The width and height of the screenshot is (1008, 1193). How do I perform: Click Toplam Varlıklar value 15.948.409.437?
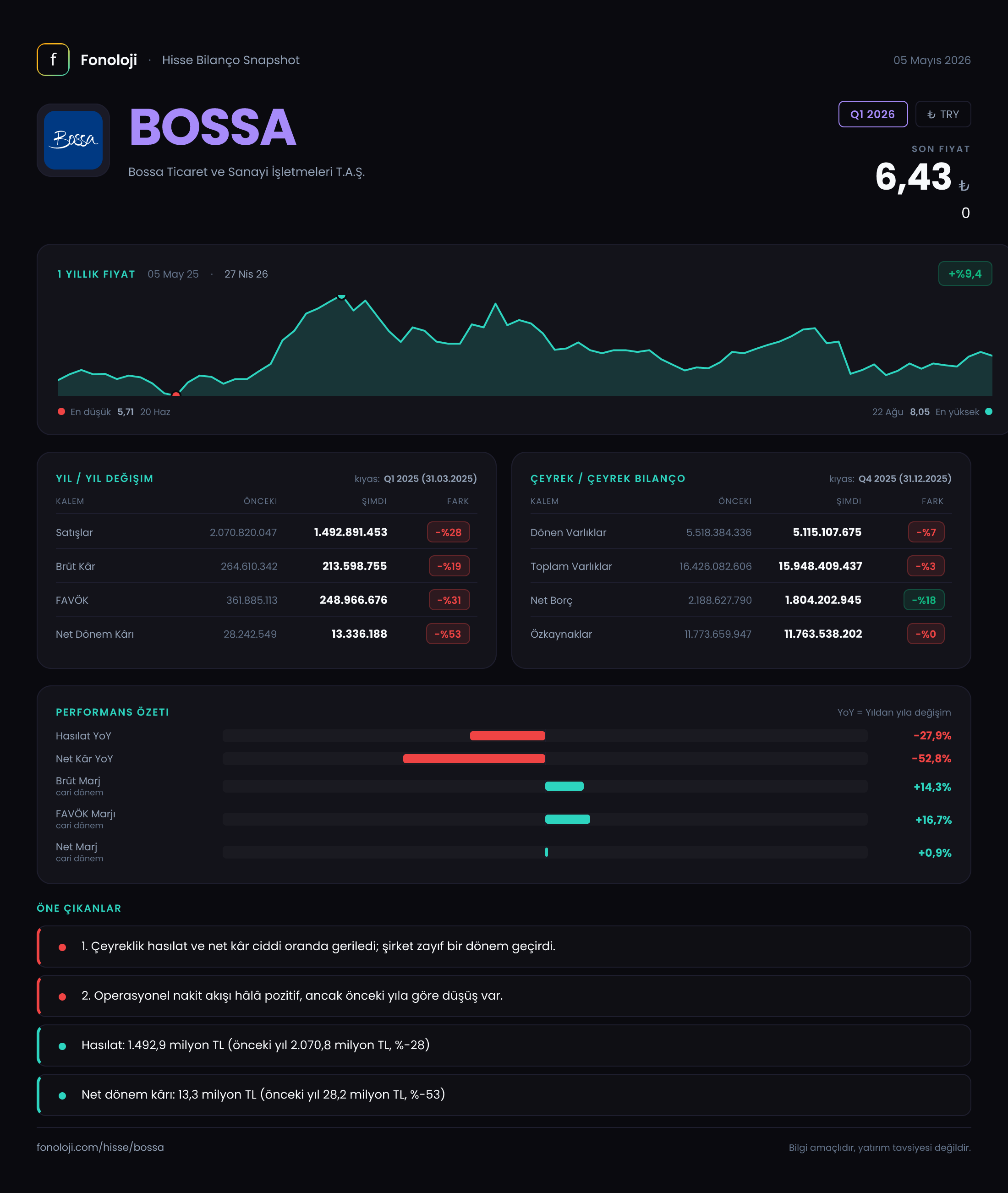820,566
